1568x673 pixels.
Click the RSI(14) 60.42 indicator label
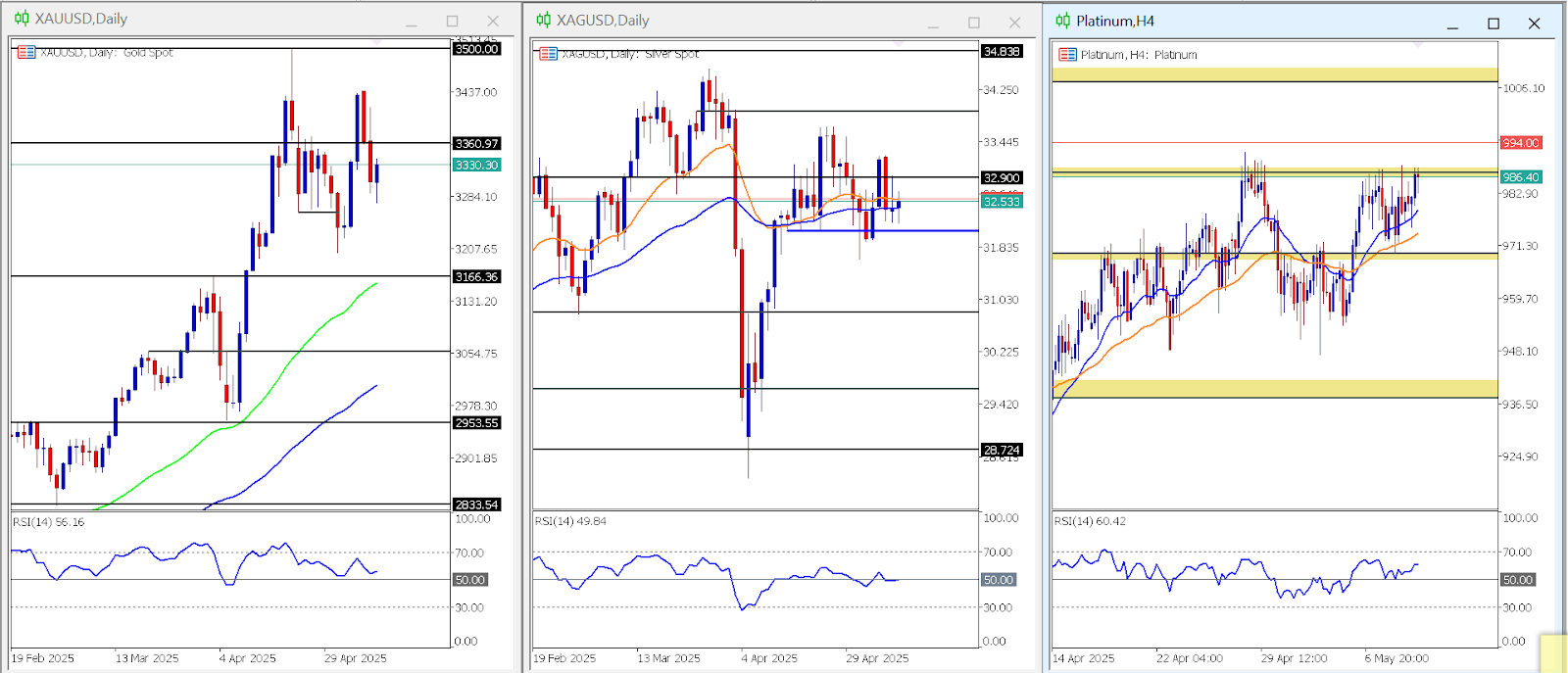click(x=1090, y=521)
